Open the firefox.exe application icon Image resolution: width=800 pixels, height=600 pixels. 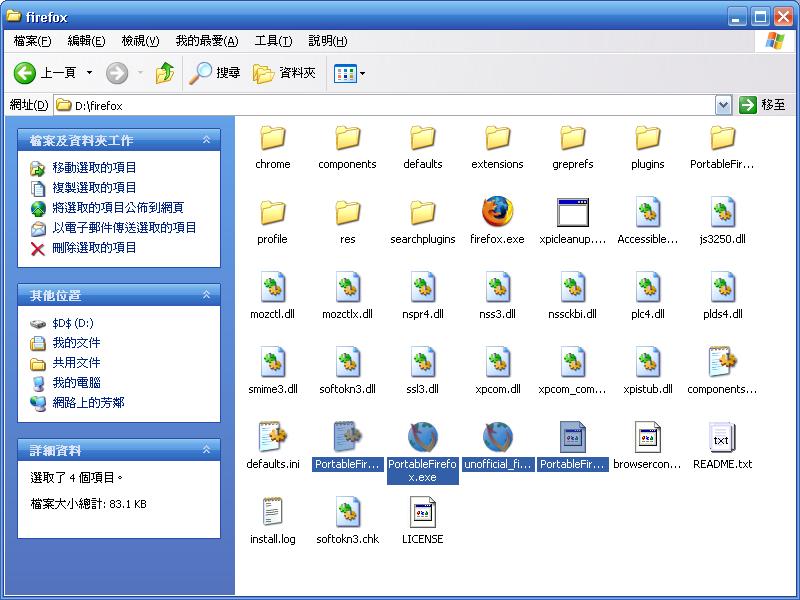click(497, 213)
